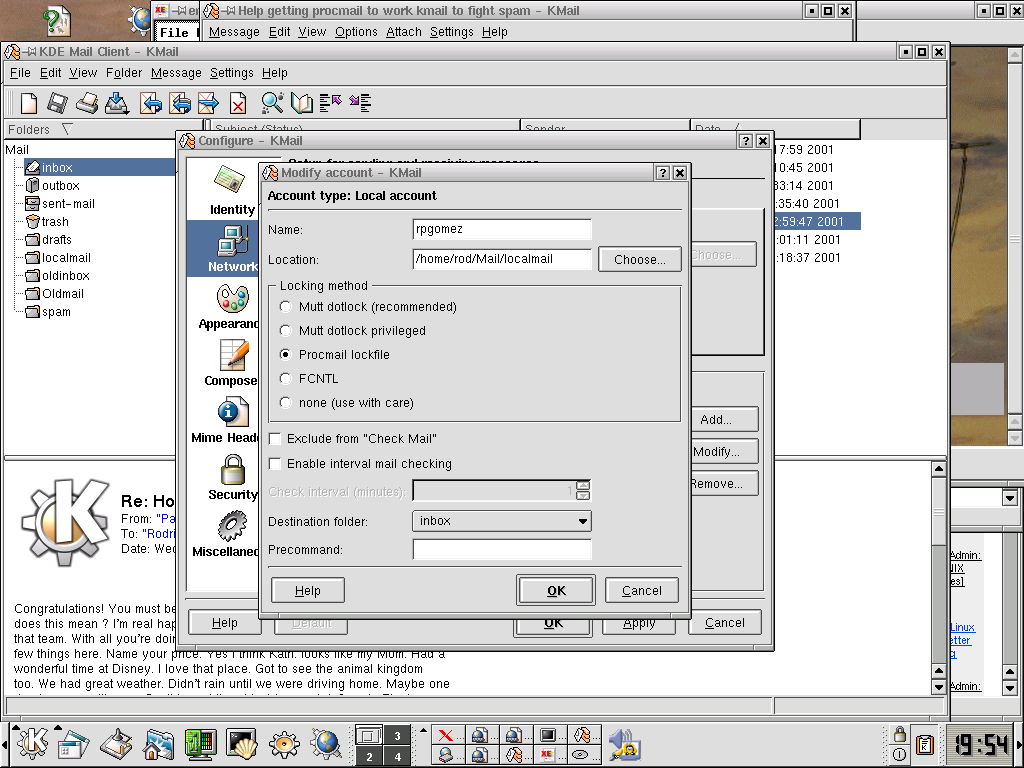Select the FCNTL locking method
This screenshot has height=768, width=1024.
click(287, 379)
